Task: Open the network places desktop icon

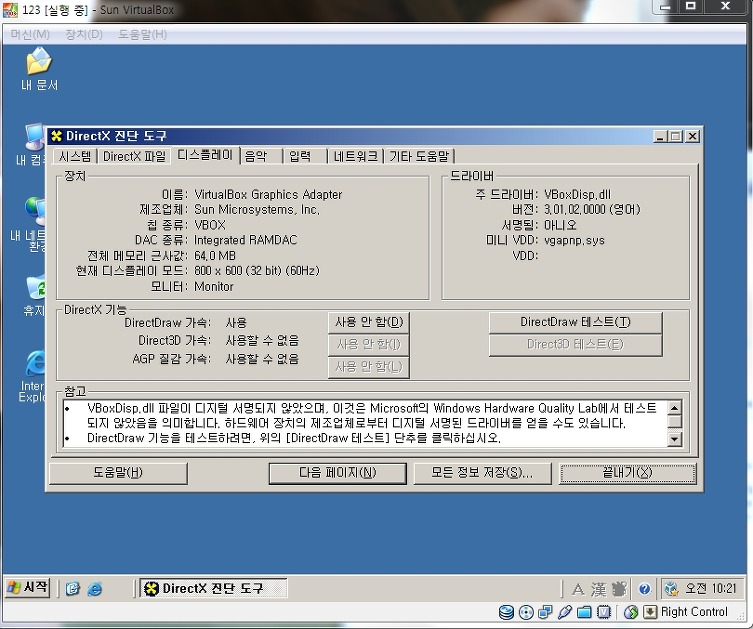Action: 30,224
